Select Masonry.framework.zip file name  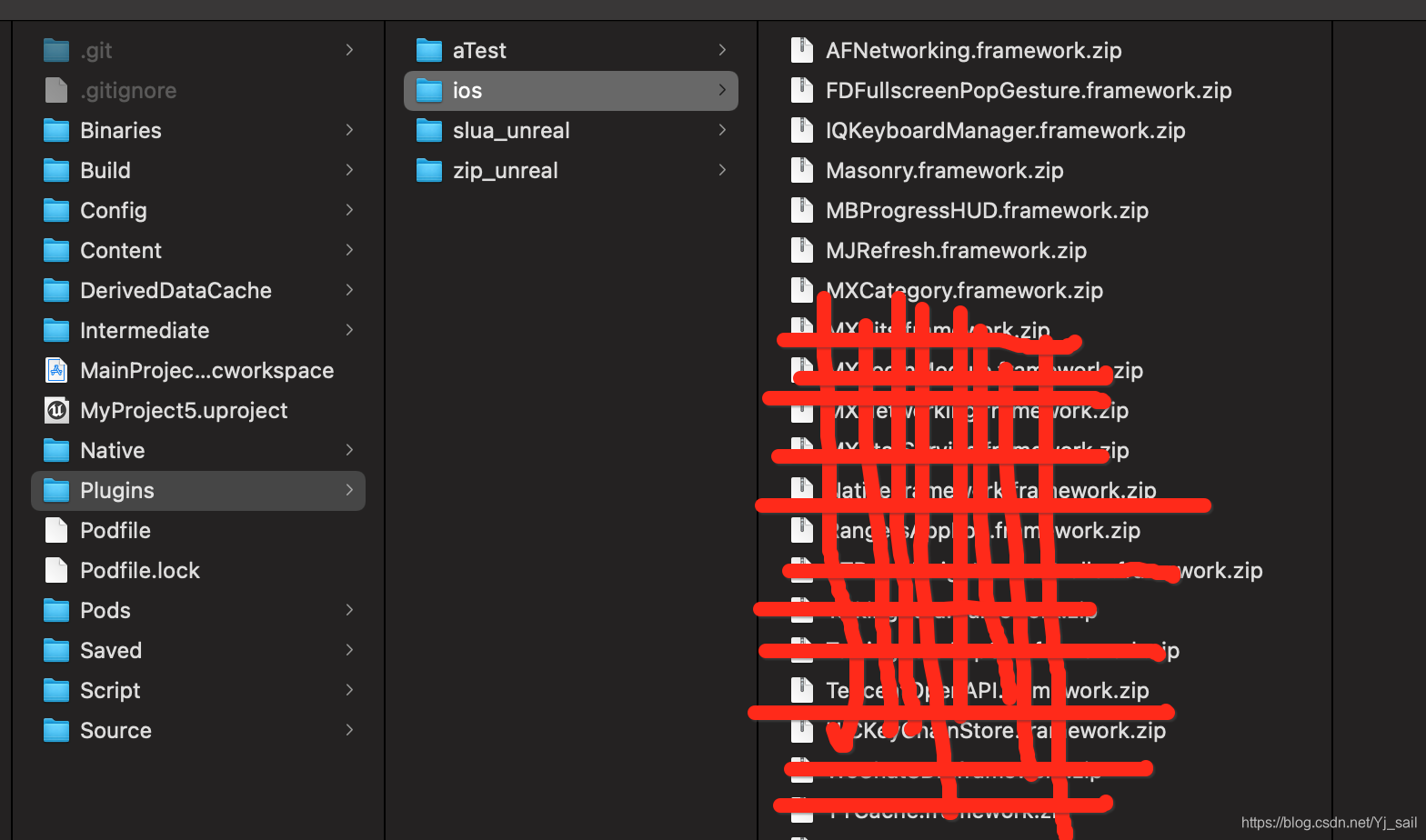(x=945, y=171)
